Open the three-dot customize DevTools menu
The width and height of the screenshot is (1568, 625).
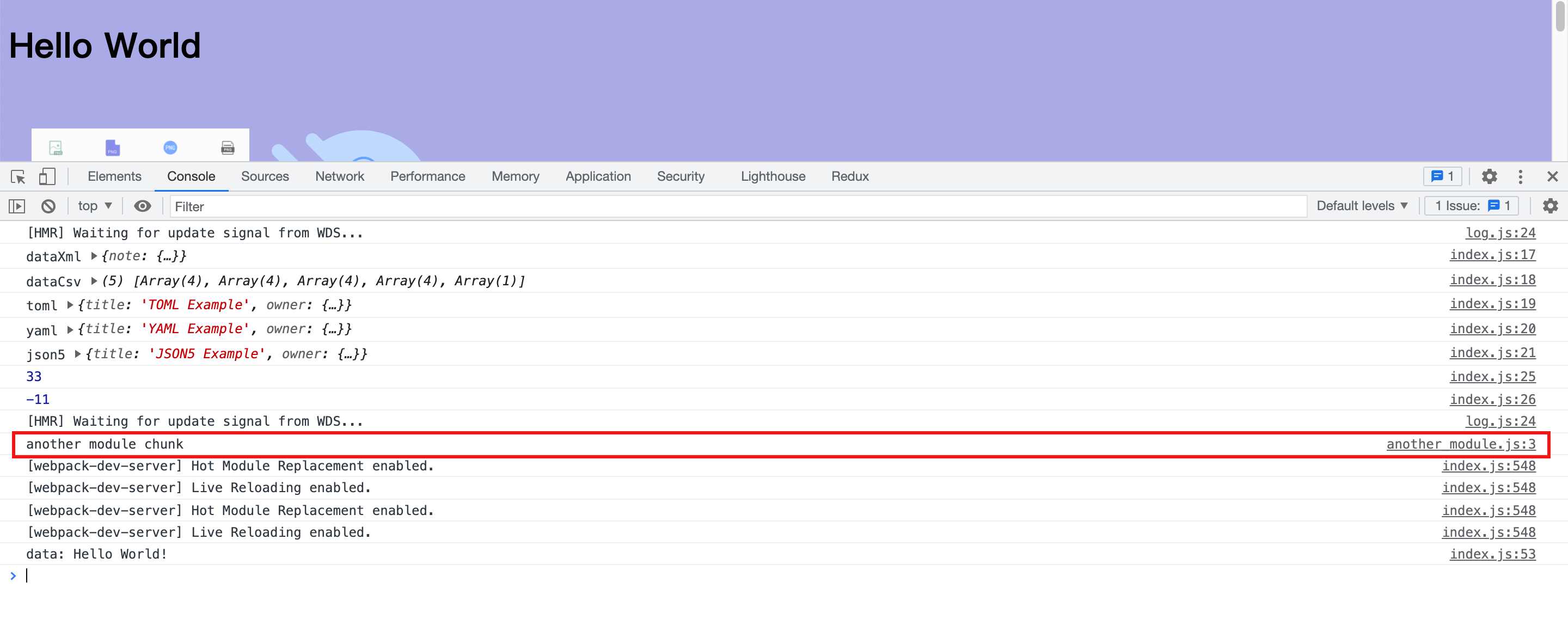(1520, 176)
